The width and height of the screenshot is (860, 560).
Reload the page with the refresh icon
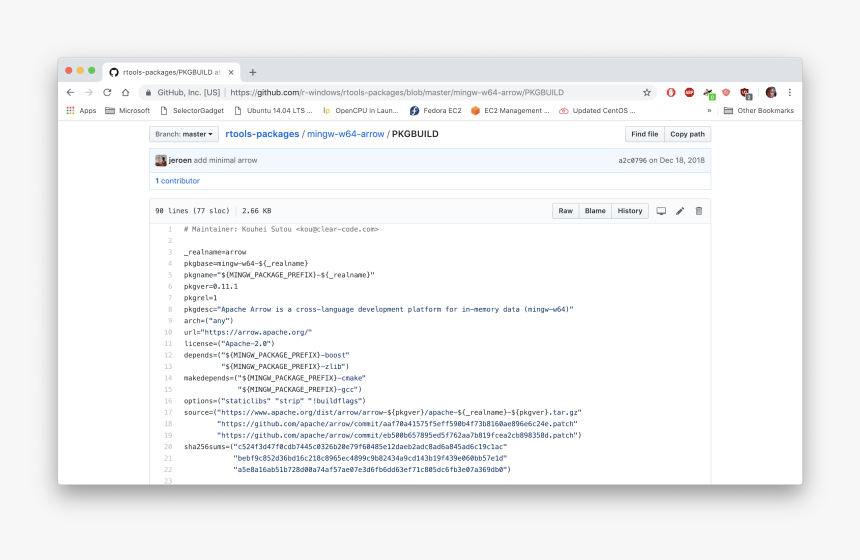tap(107, 92)
